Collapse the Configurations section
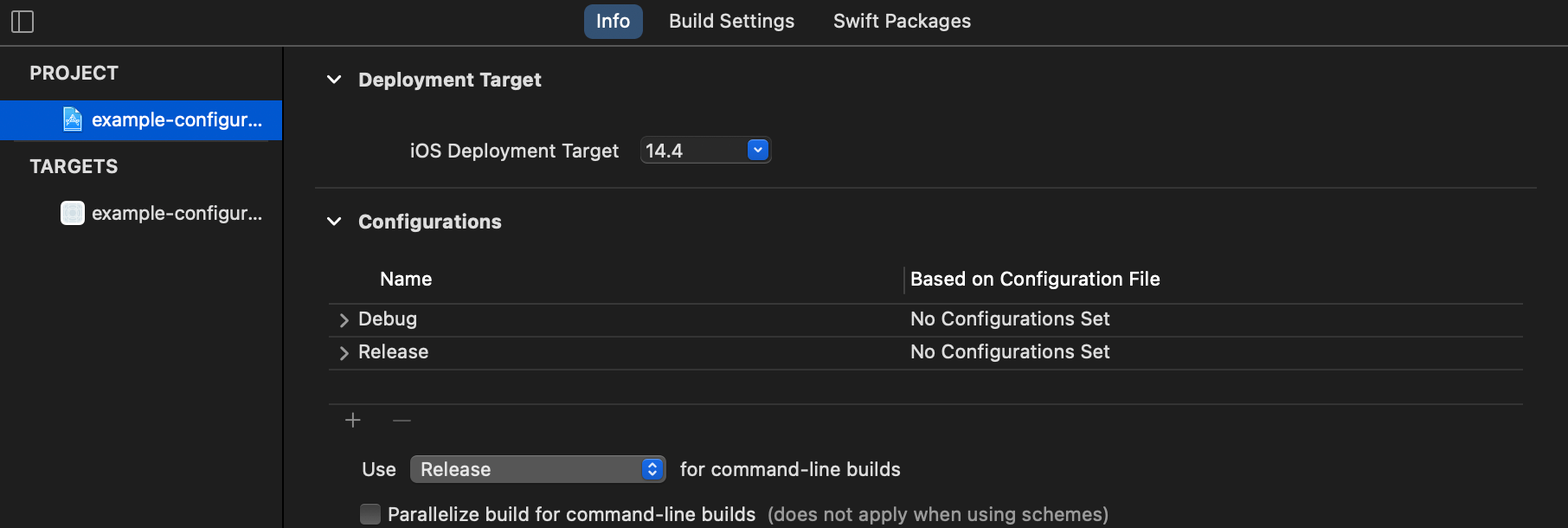The height and width of the screenshot is (528, 1568). (x=334, y=222)
